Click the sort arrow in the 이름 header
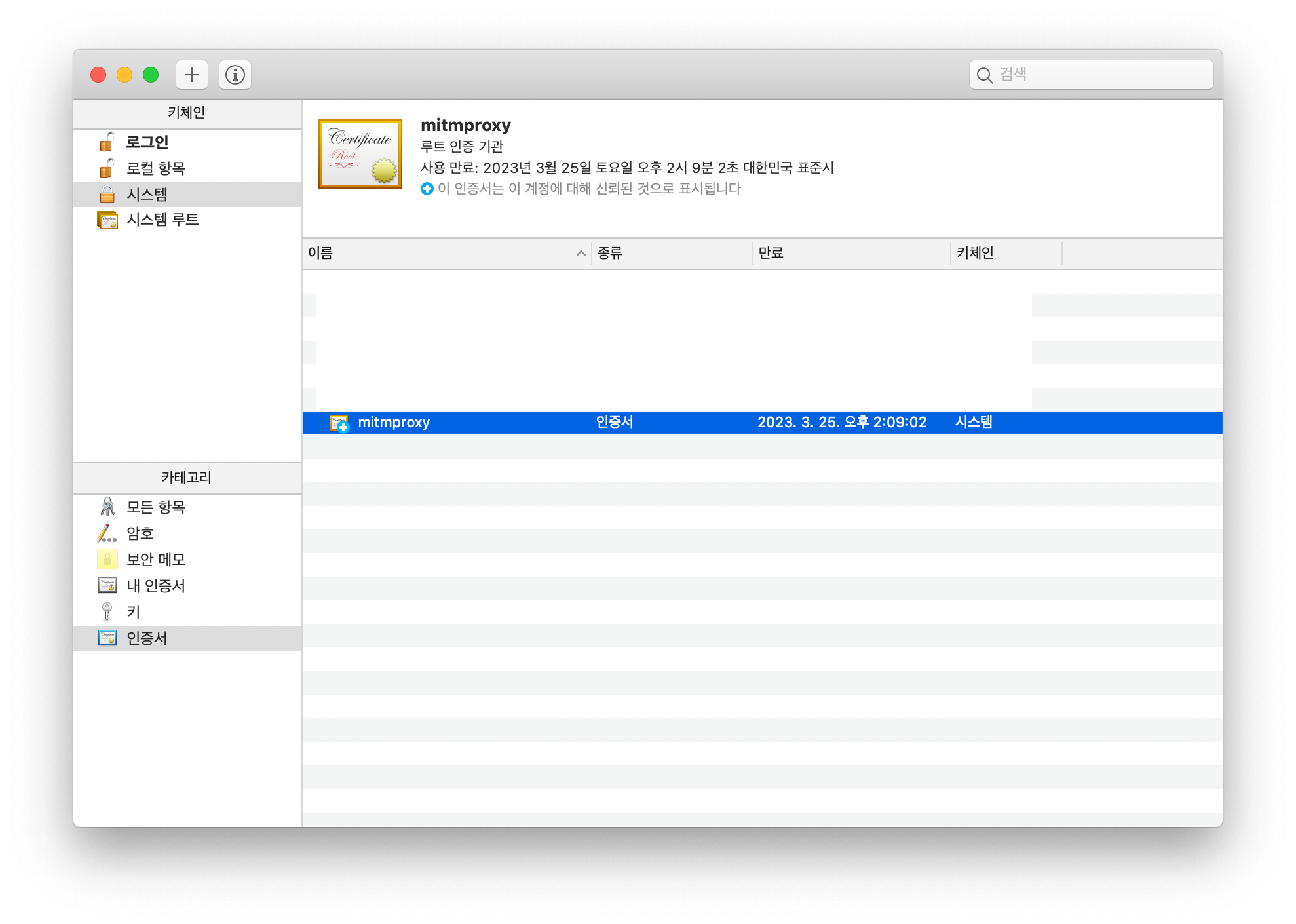Image resolution: width=1296 pixels, height=924 pixels. coord(581,253)
